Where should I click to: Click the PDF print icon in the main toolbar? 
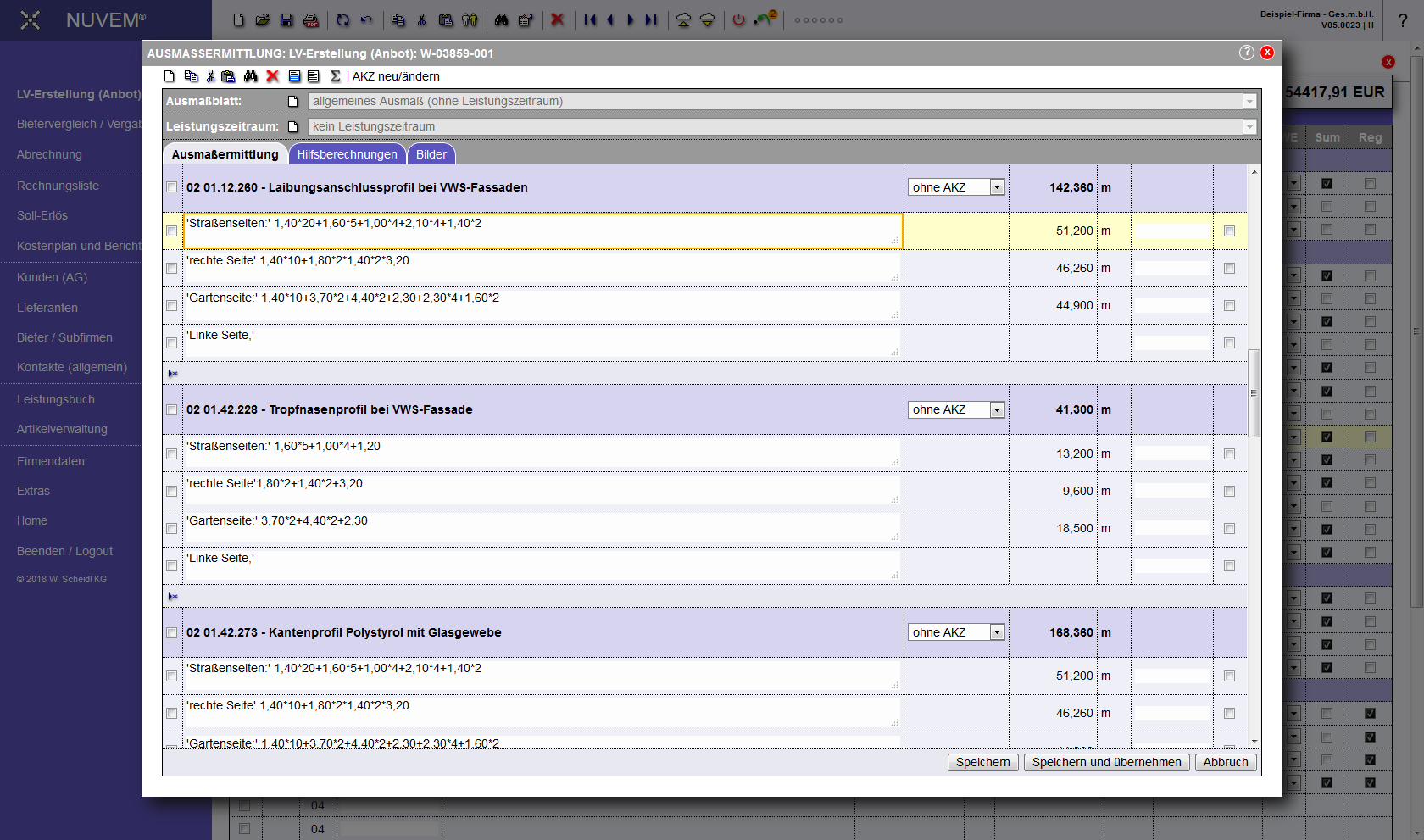pos(311,19)
